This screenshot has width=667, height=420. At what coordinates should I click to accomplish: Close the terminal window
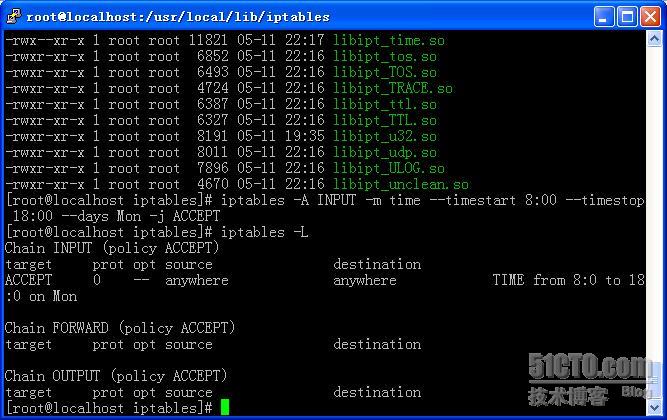(650, 17)
